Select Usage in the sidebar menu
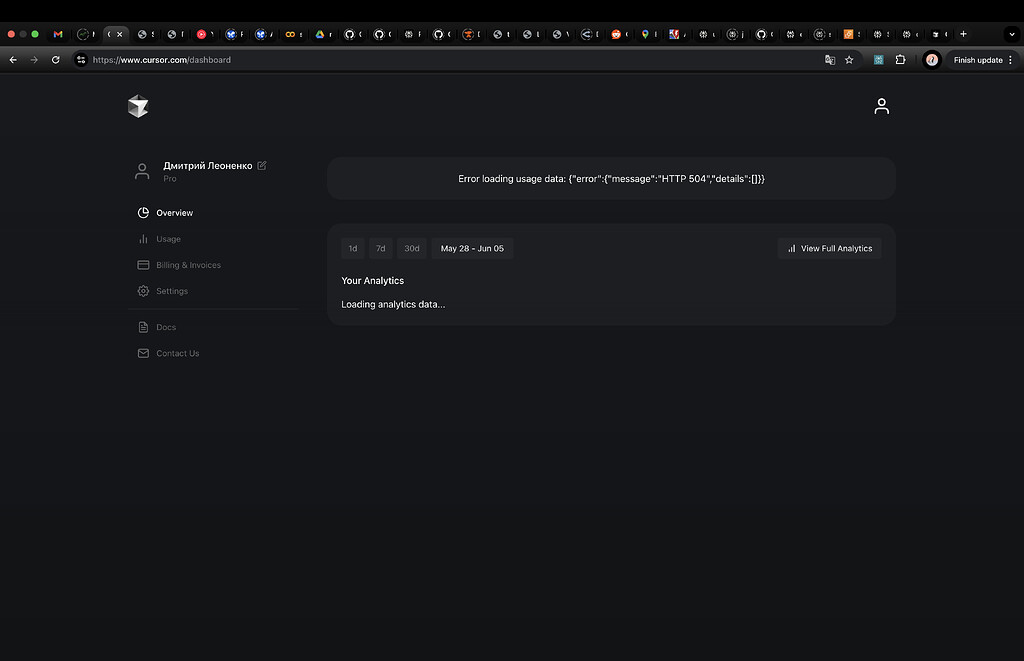The image size is (1024, 661). 168,239
